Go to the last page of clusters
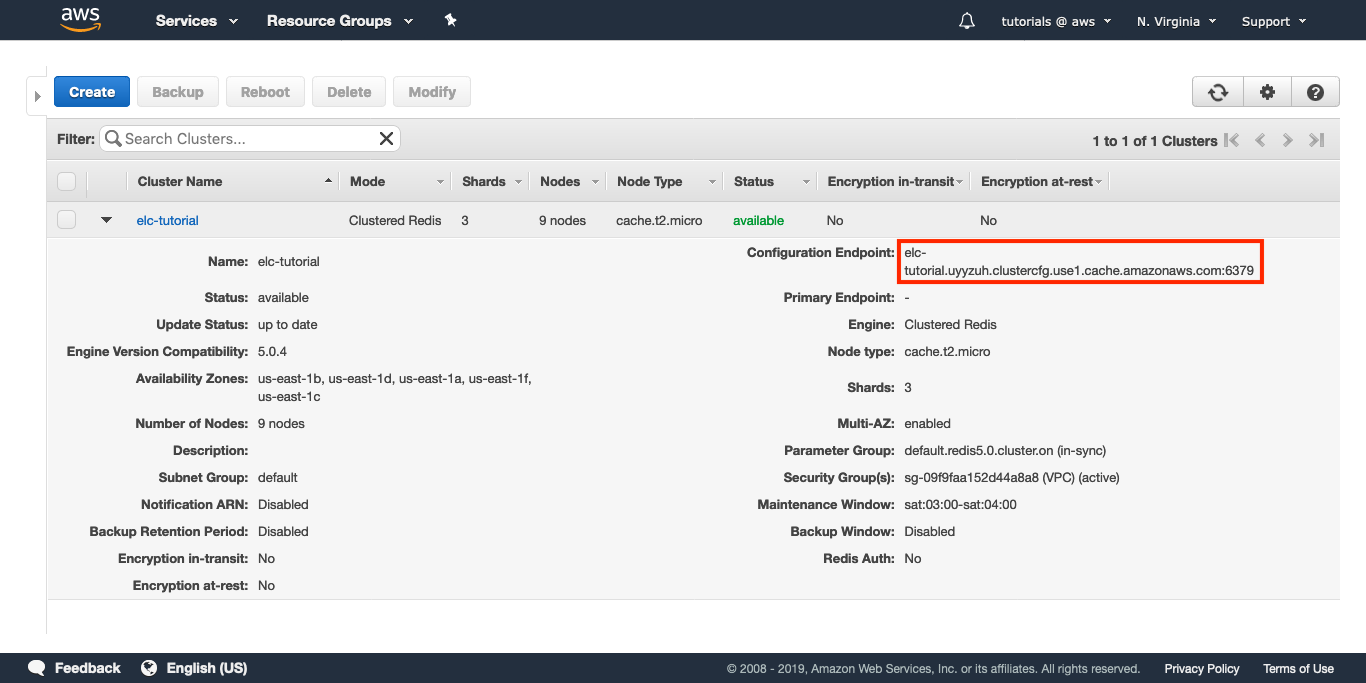Viewport: 1366px width, 683px height. coord(1317,141)
